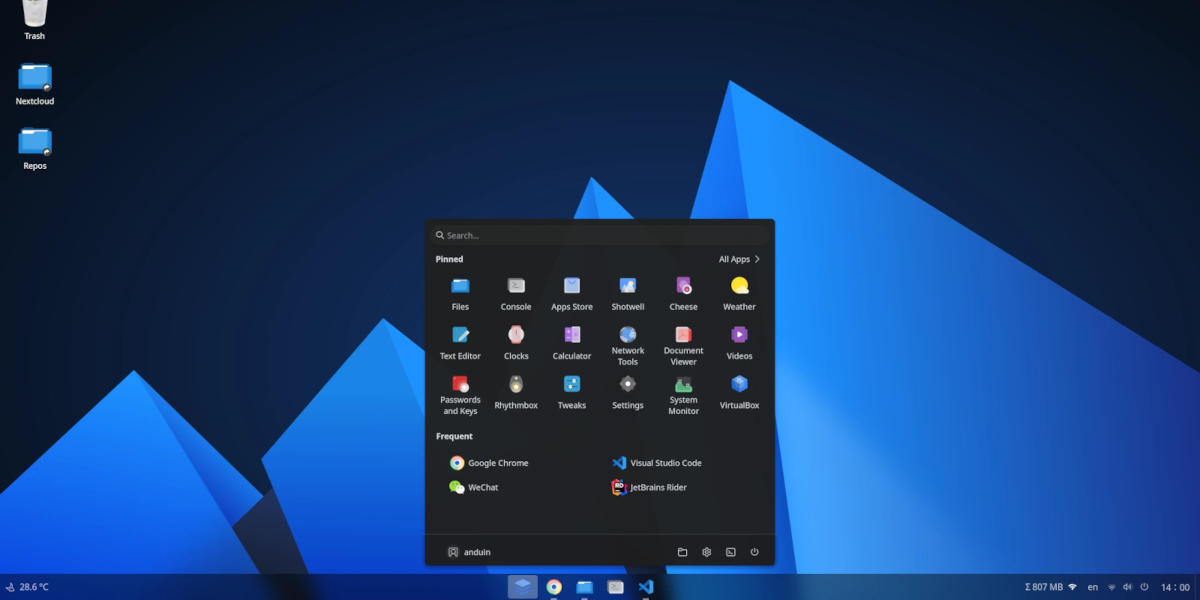Open the terminal shortcut in the menu footer

tap(731, 552)
